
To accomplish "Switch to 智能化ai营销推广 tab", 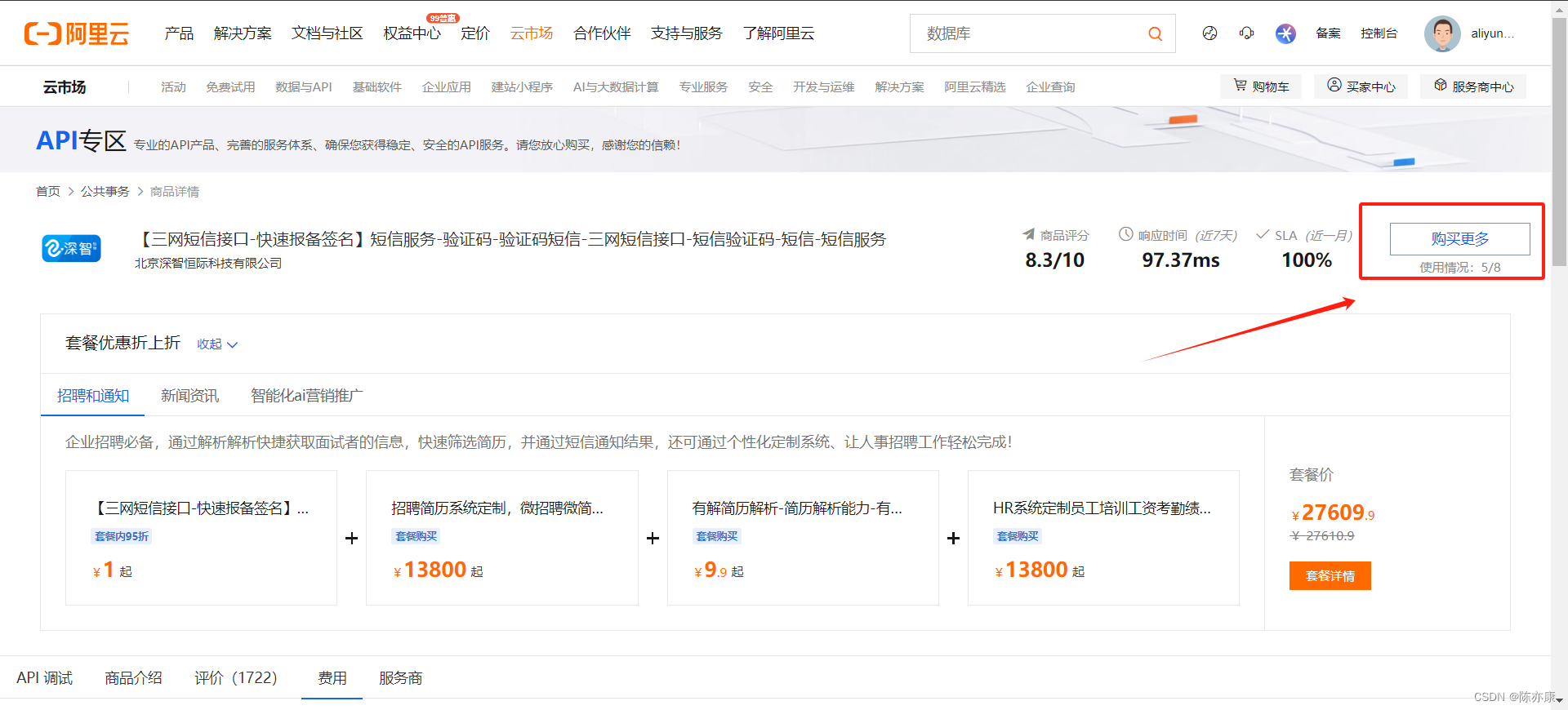I will (x=306, y=396).
